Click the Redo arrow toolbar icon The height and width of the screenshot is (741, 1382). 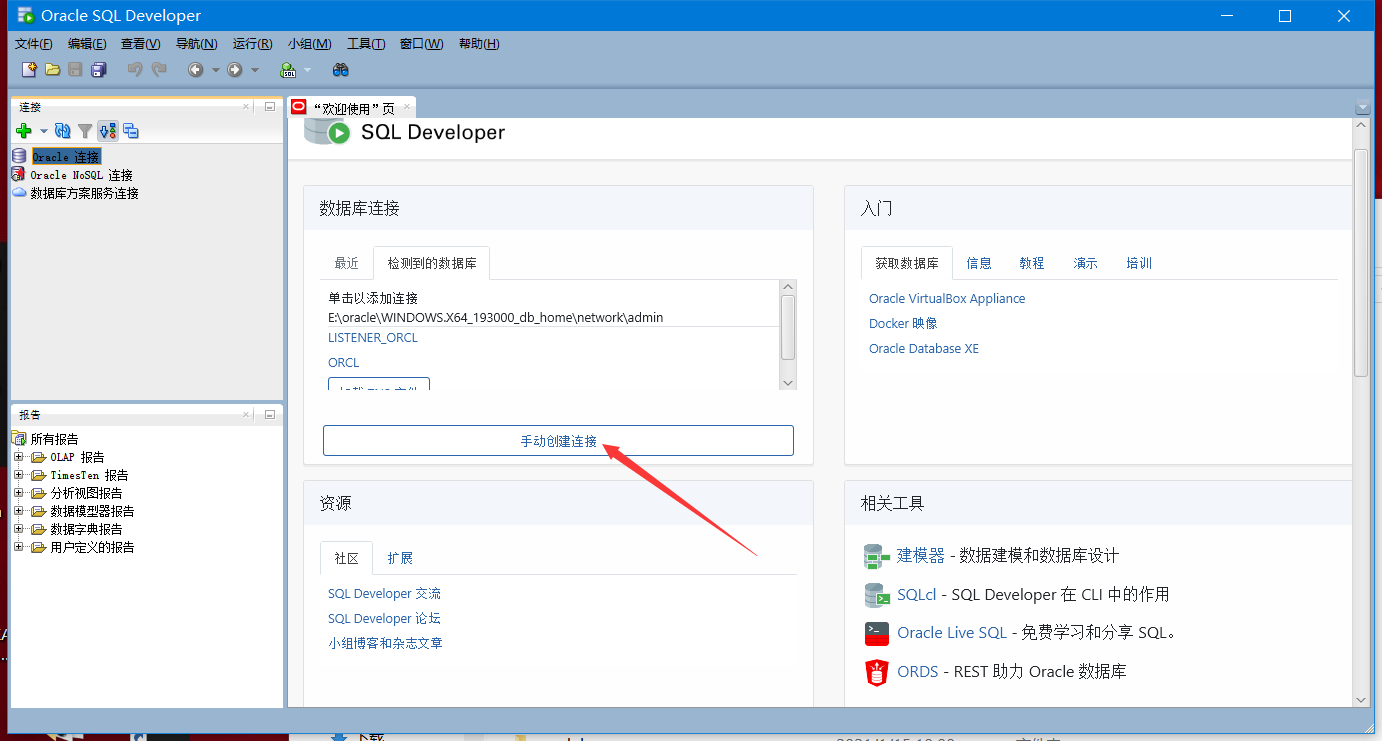159,70
